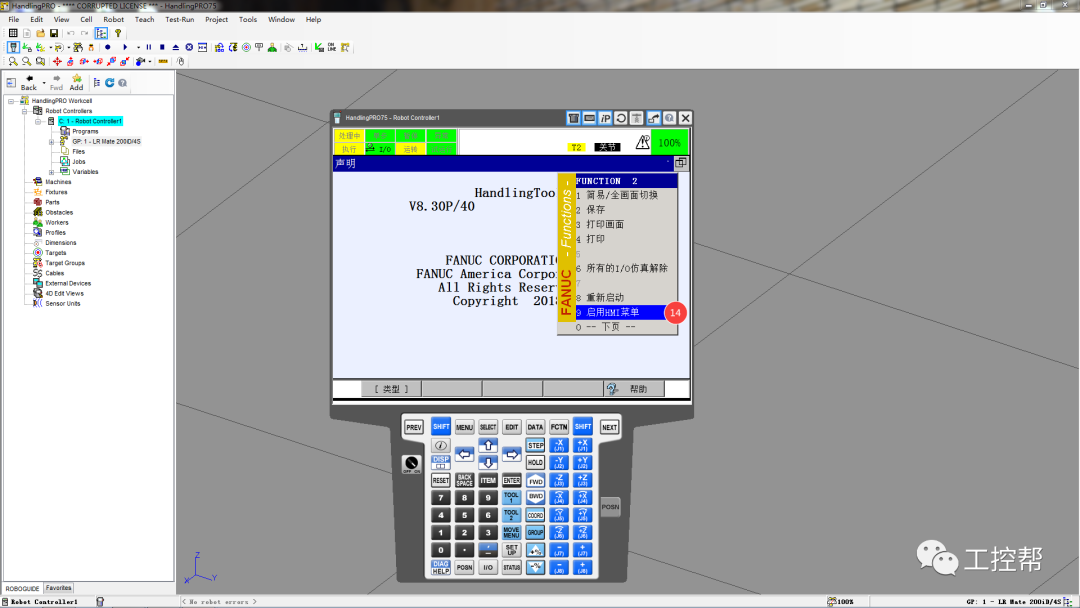This screenshot has width=1080, height=608.
Task: Click the pendant title bar help icon
Action: 669,118
